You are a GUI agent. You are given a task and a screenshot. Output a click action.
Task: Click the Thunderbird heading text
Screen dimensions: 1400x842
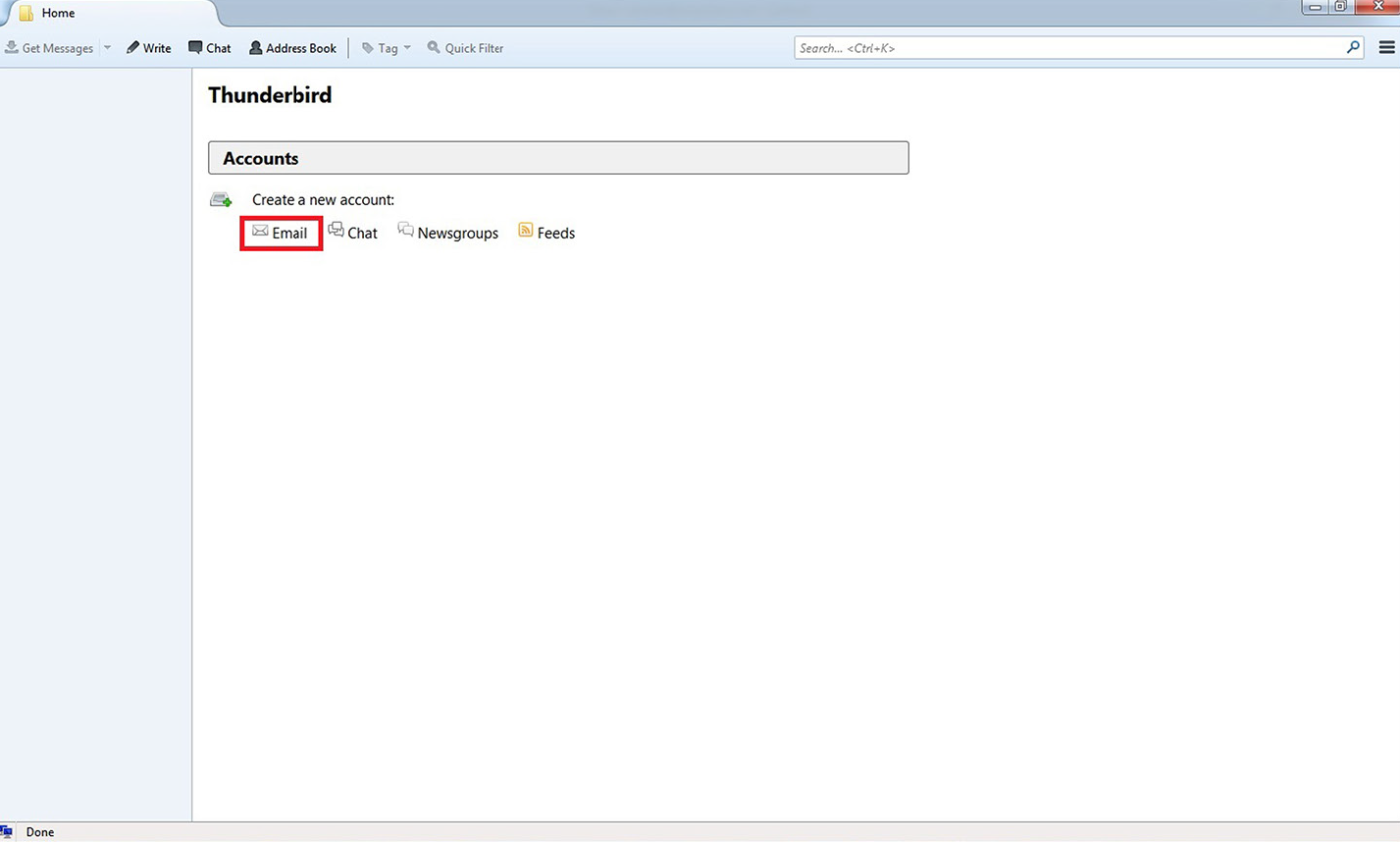pos(270,95)
